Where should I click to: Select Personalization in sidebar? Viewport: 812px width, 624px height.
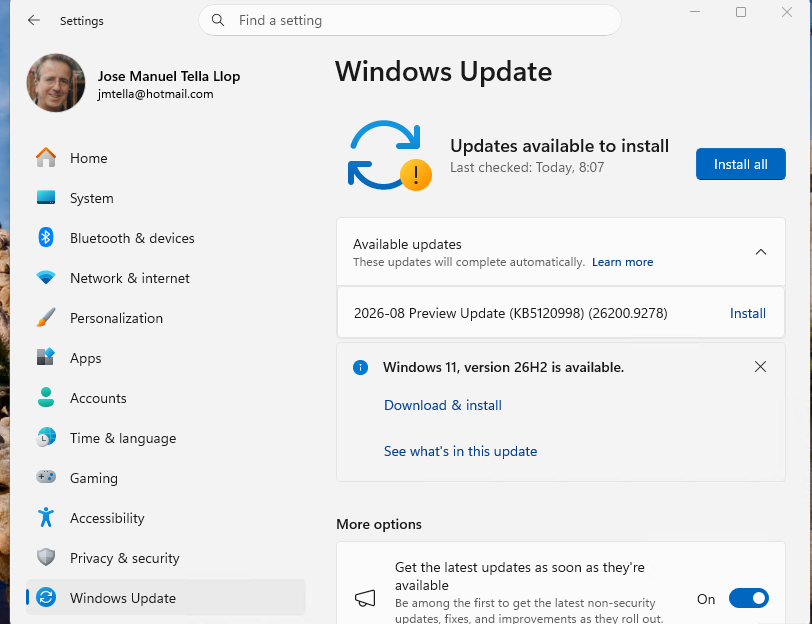[166, 317]
